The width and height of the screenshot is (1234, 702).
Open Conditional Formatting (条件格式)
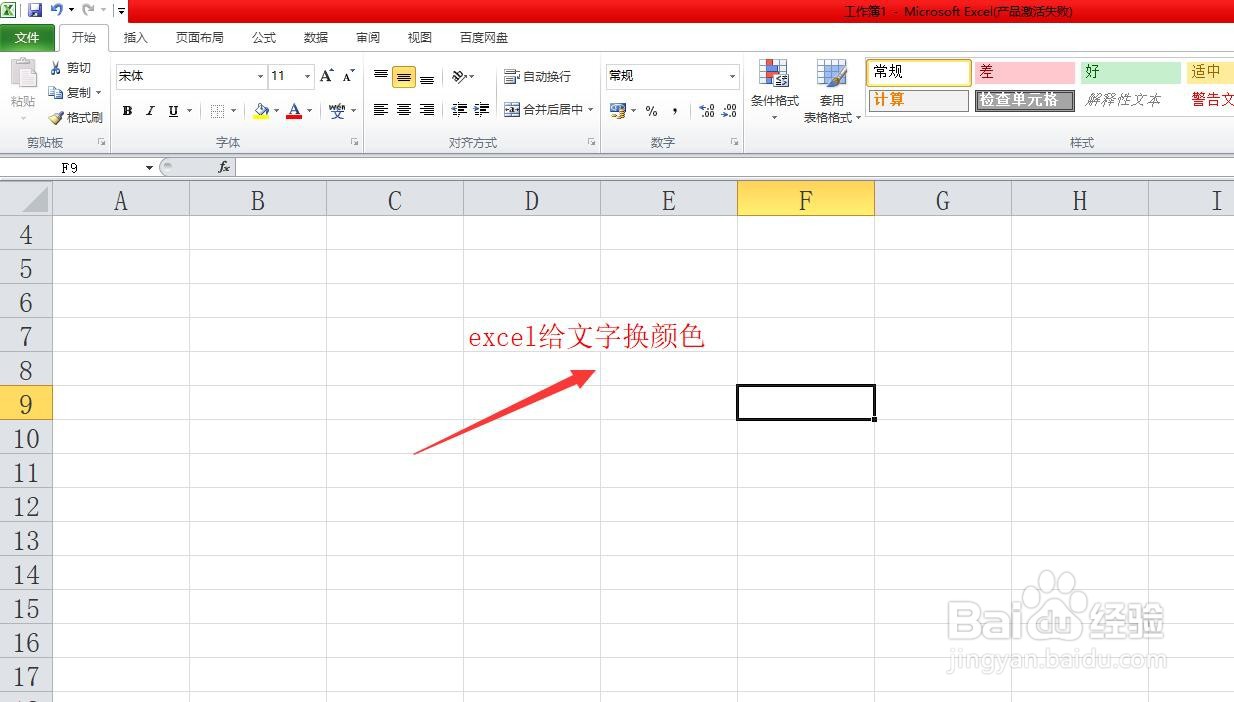774,91
